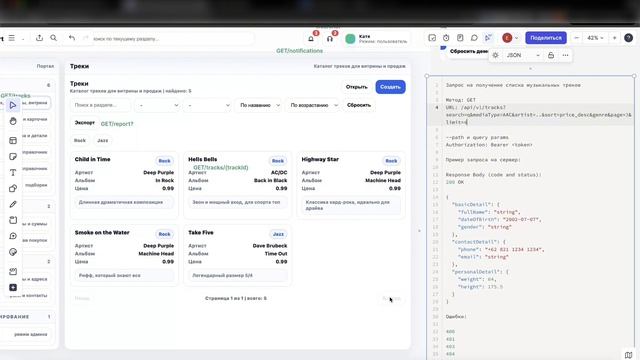Focus the 'Поиск в разделе' input
The width and height of the screenshot is (640, 360).
pyautogui.click(x=100, y=105)
